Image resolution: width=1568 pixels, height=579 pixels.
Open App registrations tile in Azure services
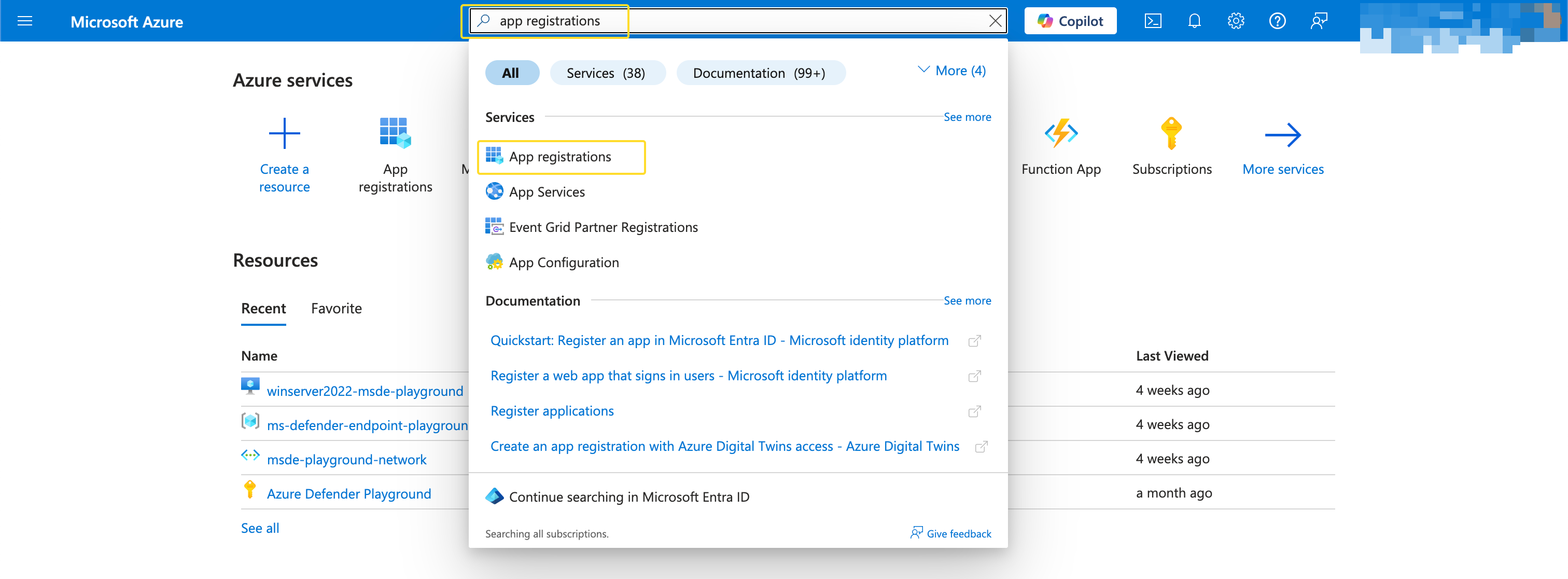tap(395, 155)
